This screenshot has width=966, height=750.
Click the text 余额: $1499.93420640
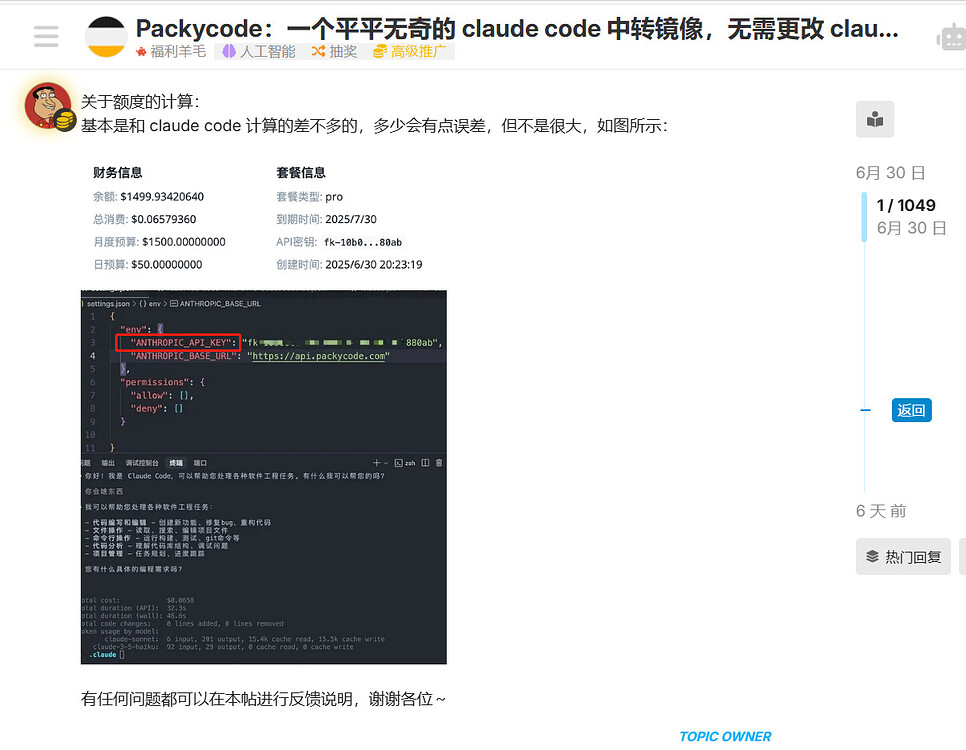(x=148, y=197)
